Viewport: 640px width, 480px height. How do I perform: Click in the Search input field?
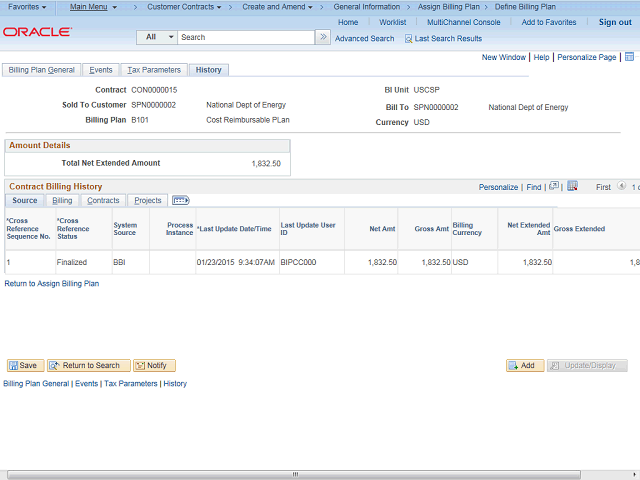click(246, 37)
